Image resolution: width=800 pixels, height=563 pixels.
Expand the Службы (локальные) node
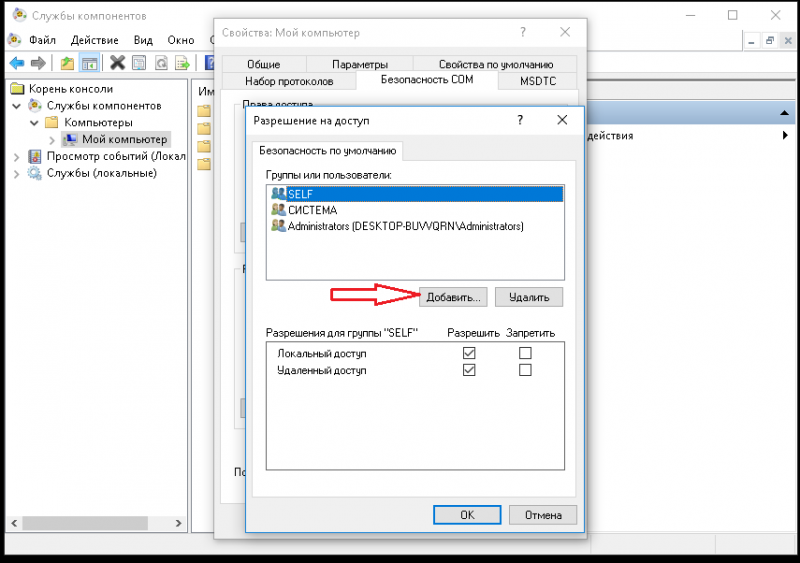(x=17, y=173)
